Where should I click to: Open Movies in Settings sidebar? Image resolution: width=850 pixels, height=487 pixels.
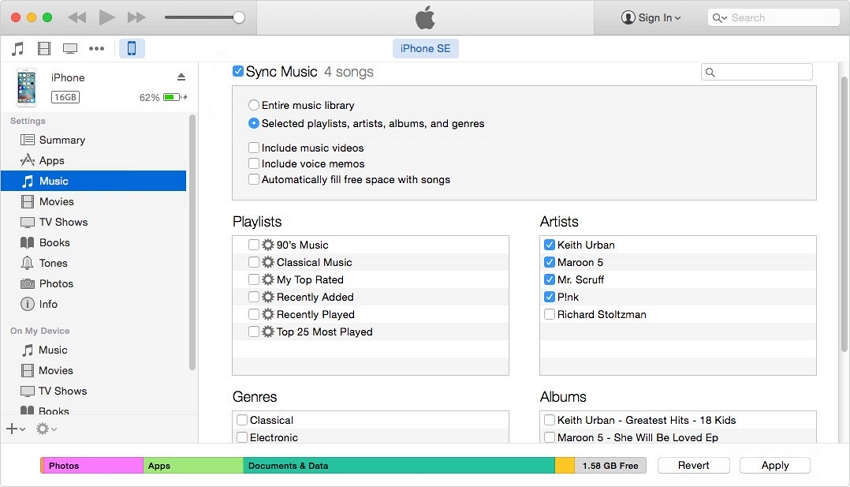click(93, 202)
